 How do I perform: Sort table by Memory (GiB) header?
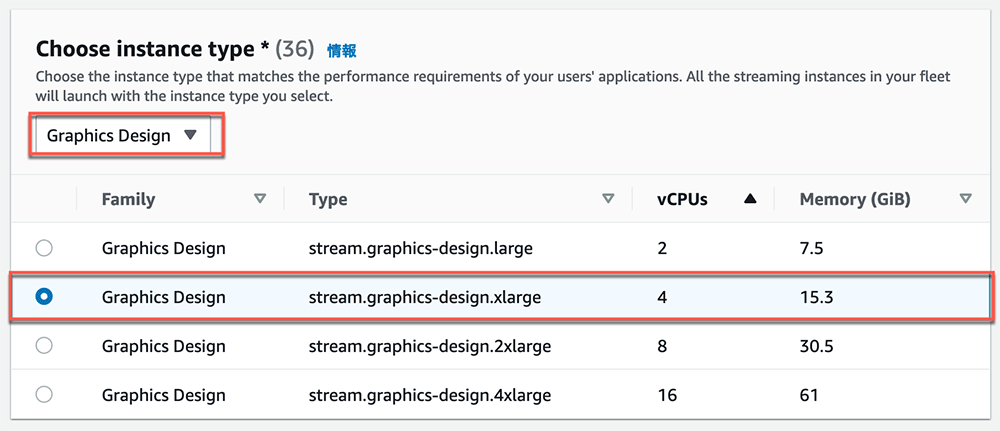855,200
